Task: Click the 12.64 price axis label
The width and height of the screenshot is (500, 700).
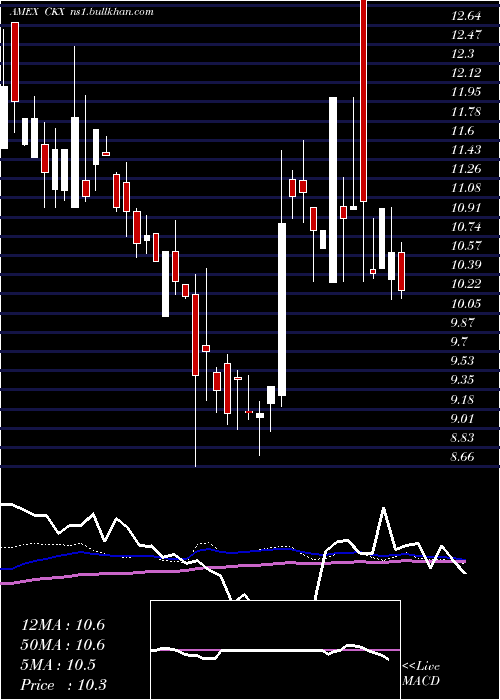Action: [x=466, y=16]
